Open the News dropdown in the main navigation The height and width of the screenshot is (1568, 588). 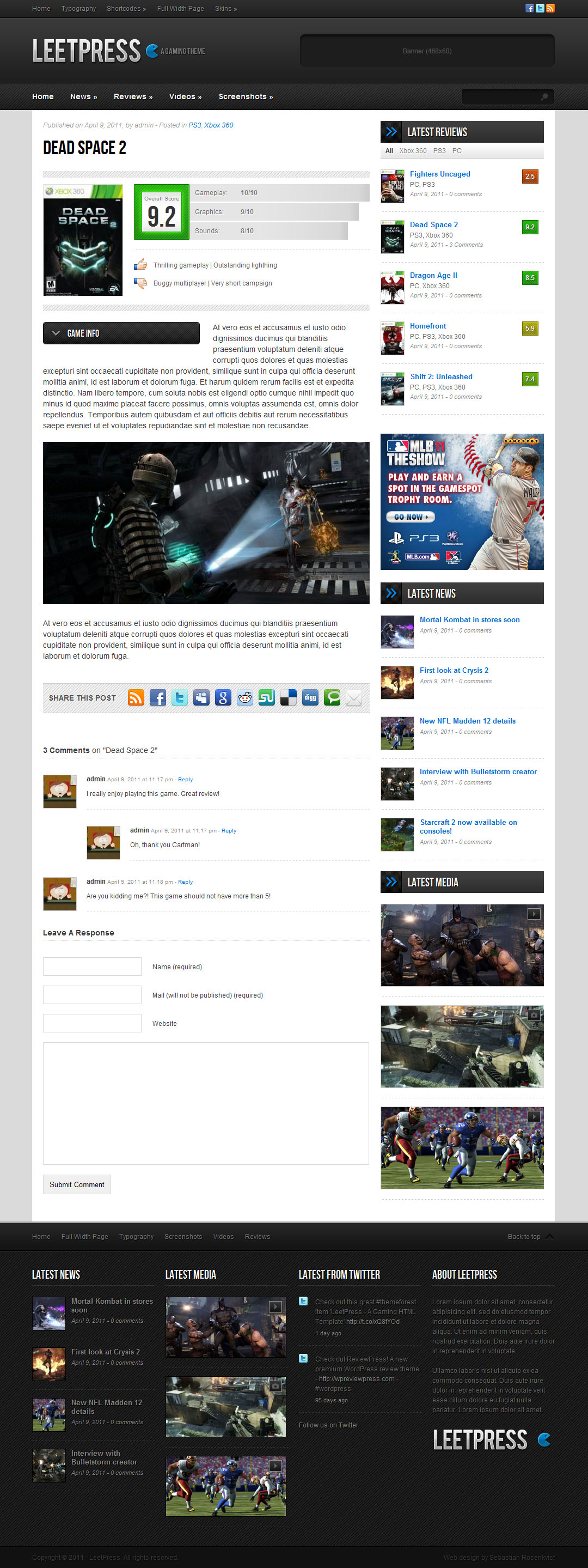(83, 97)
